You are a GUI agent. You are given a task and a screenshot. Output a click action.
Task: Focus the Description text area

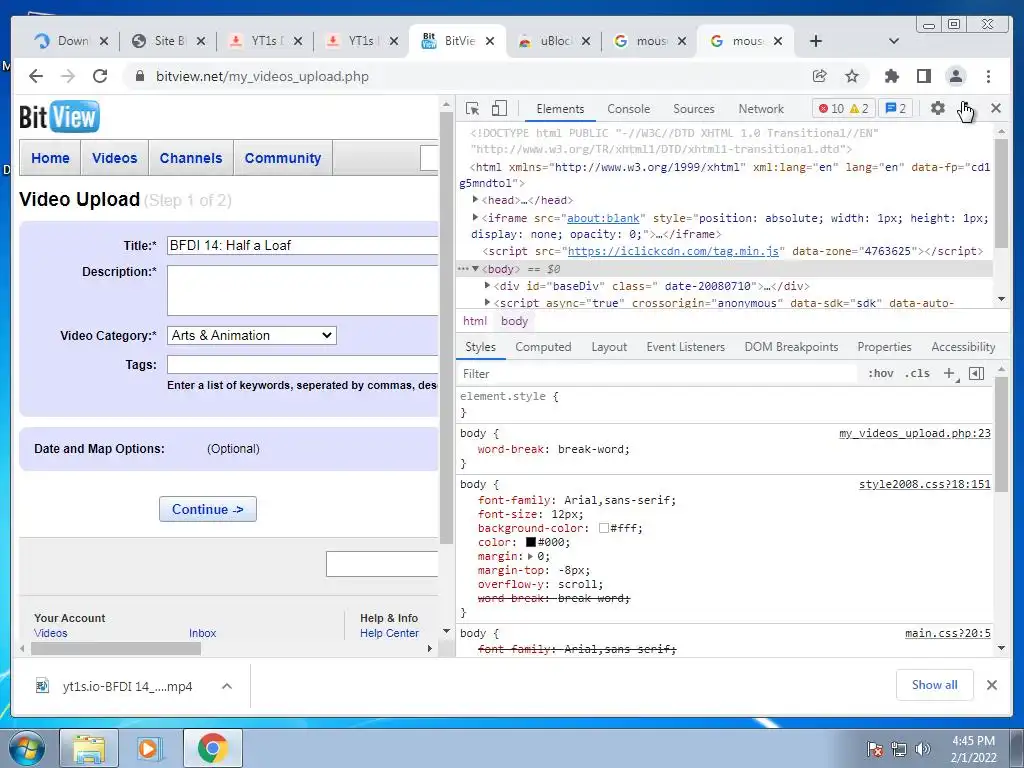[302, 291]
